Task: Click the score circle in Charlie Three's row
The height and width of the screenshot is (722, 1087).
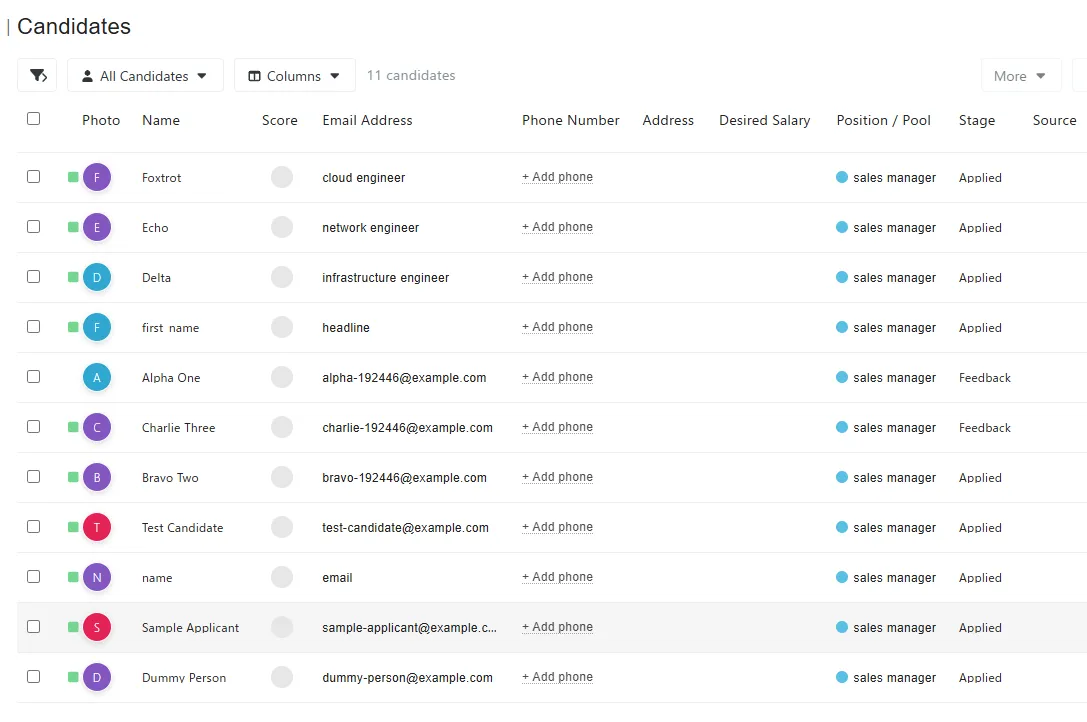Action: [x=282, y=427]
